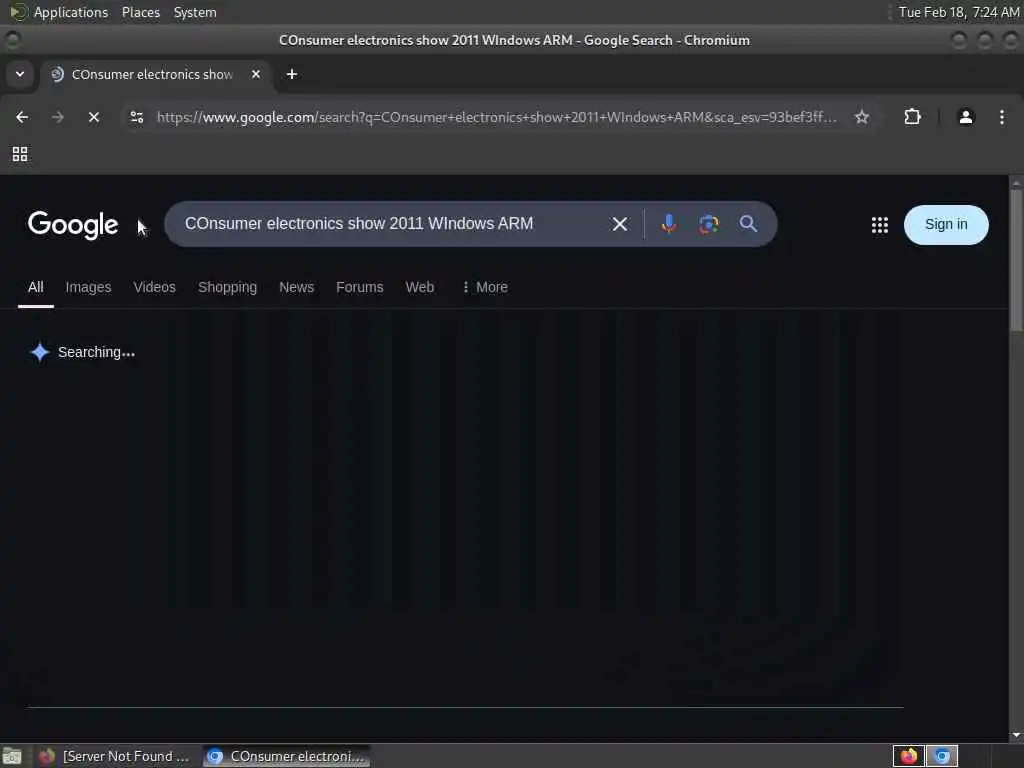Open the window menu button in title bar
The height and width of the screenshot is (768, 1024).
12,40
